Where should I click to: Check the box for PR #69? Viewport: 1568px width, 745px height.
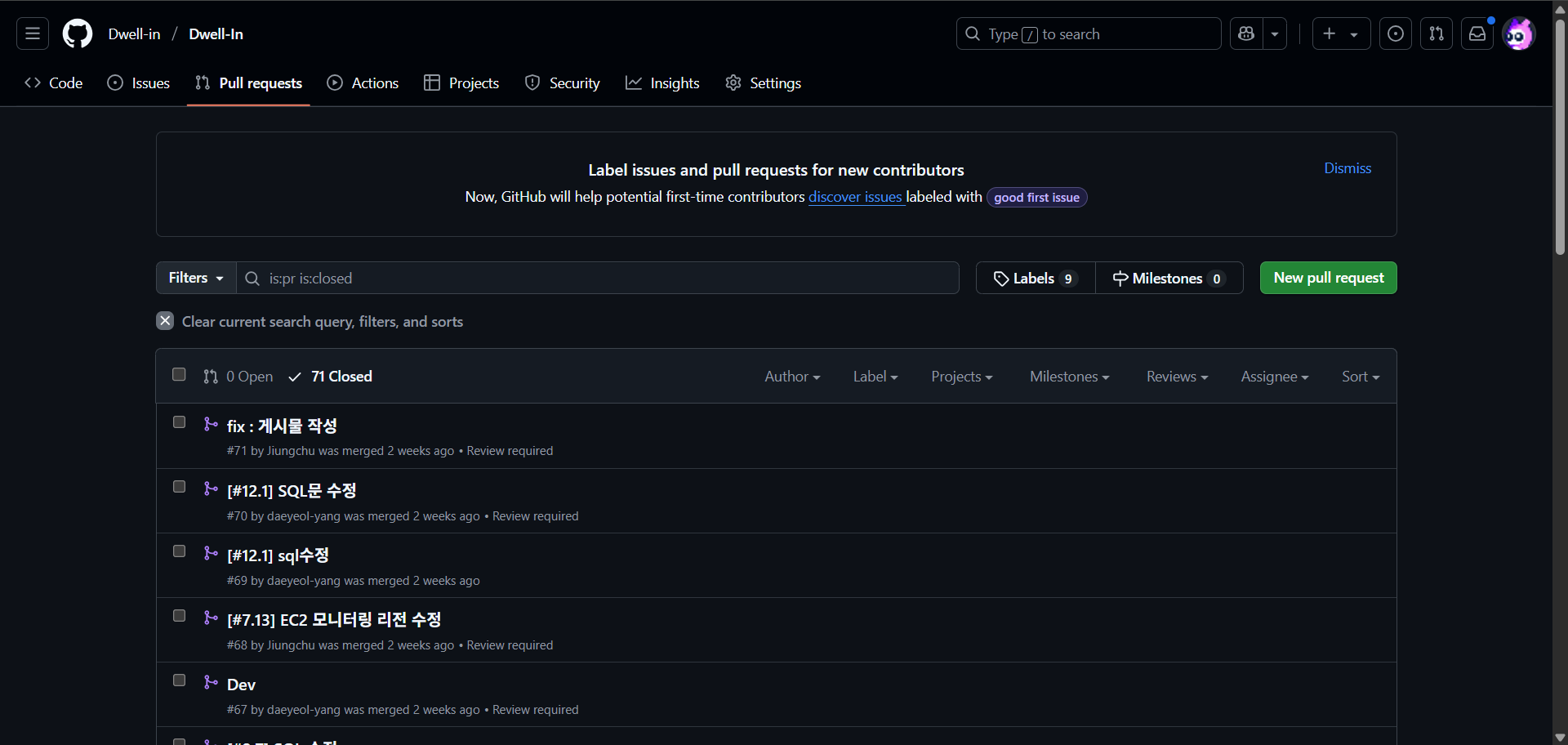179,551
